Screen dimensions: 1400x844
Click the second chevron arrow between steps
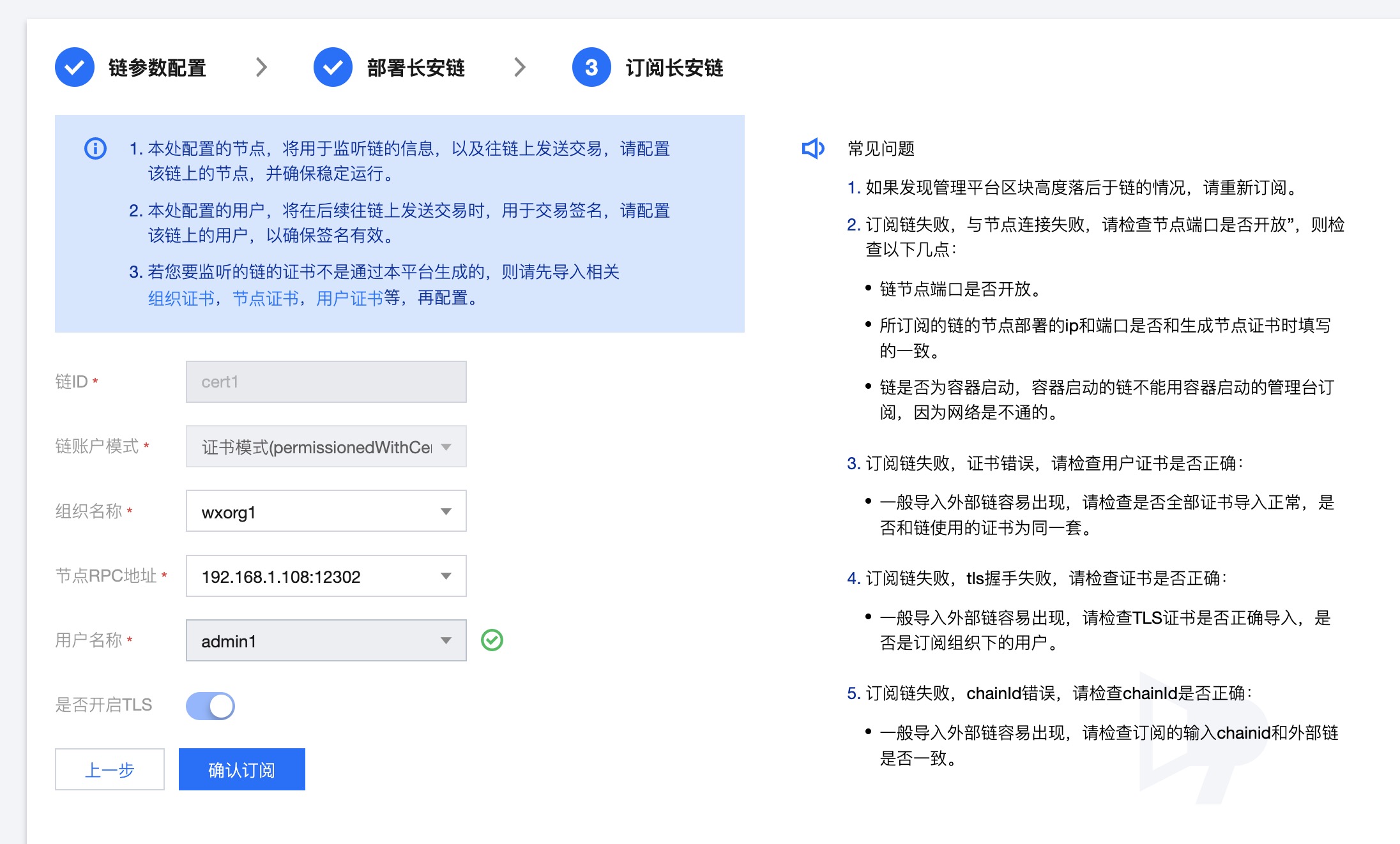pos(520,67)
